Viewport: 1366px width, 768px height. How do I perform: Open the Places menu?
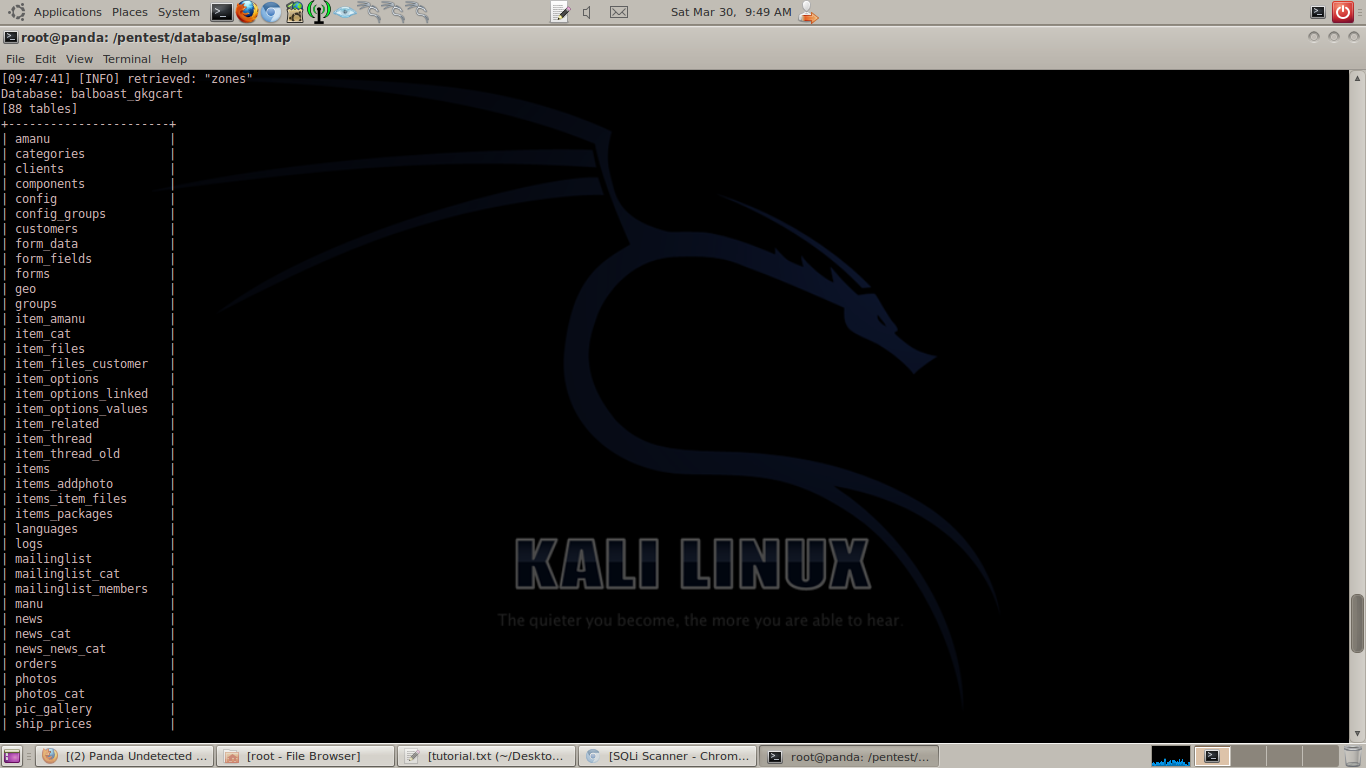coord(129,12)
